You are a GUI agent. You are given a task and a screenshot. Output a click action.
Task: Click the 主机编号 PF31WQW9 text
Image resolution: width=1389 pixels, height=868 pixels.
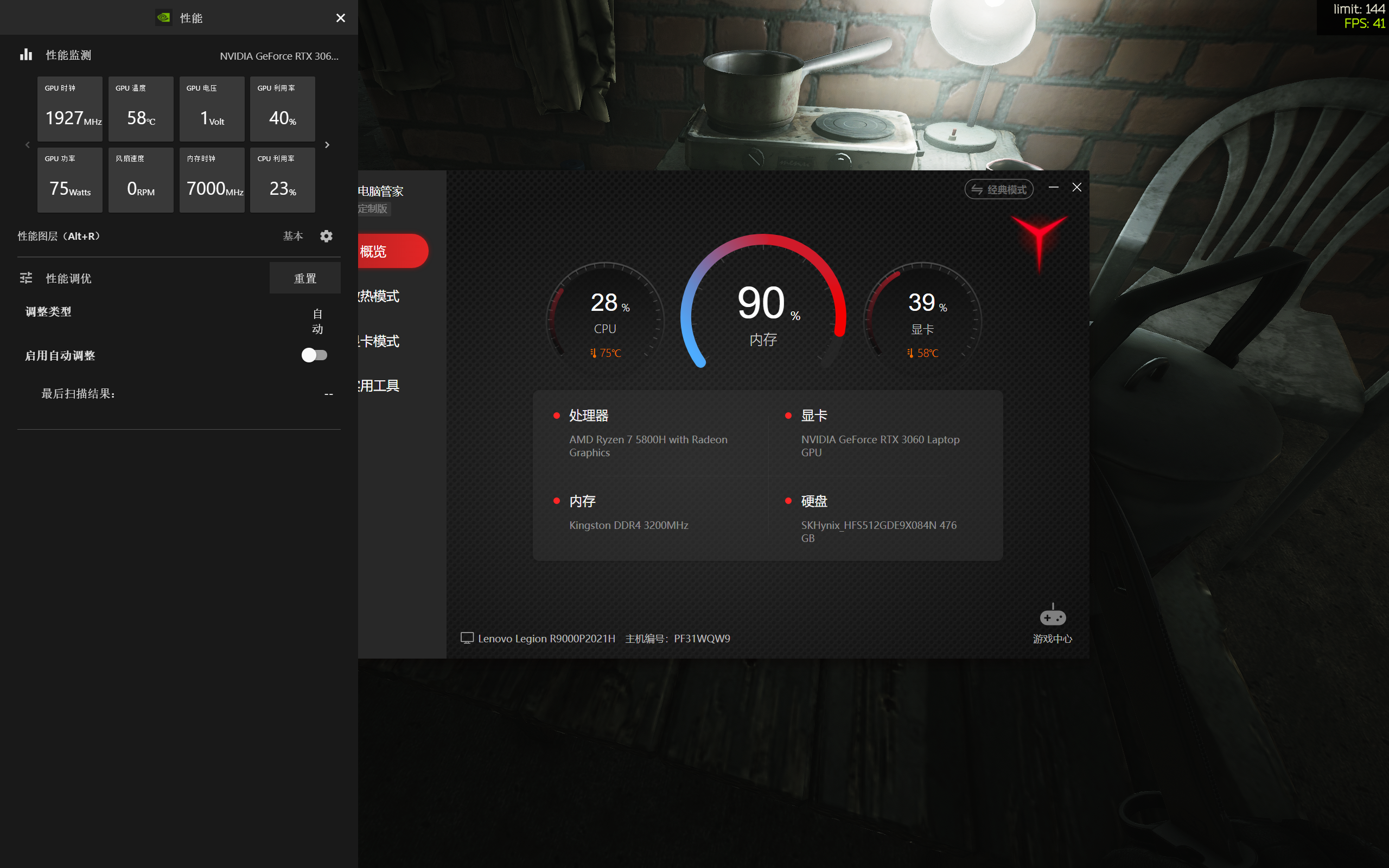(x=677, y=639)
